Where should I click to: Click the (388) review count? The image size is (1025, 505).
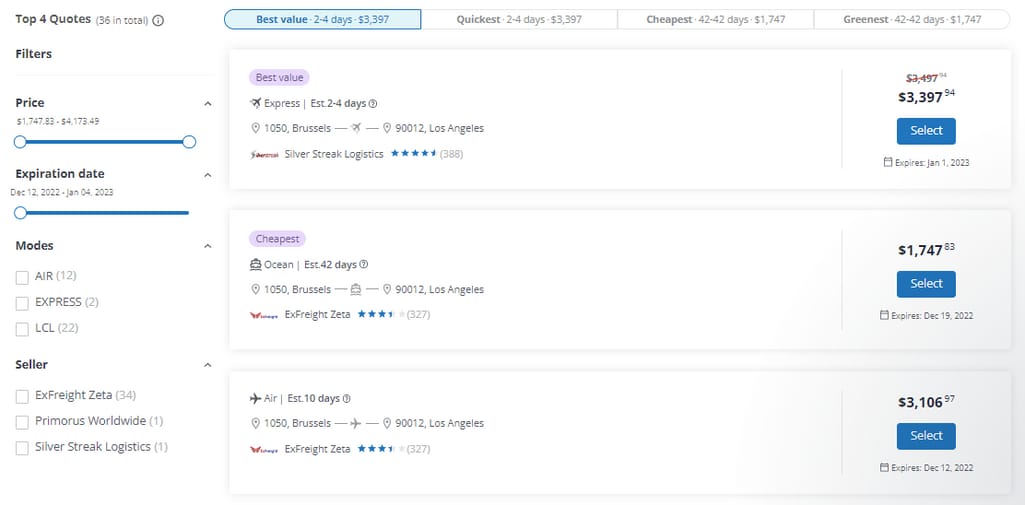tap(451, 154)
